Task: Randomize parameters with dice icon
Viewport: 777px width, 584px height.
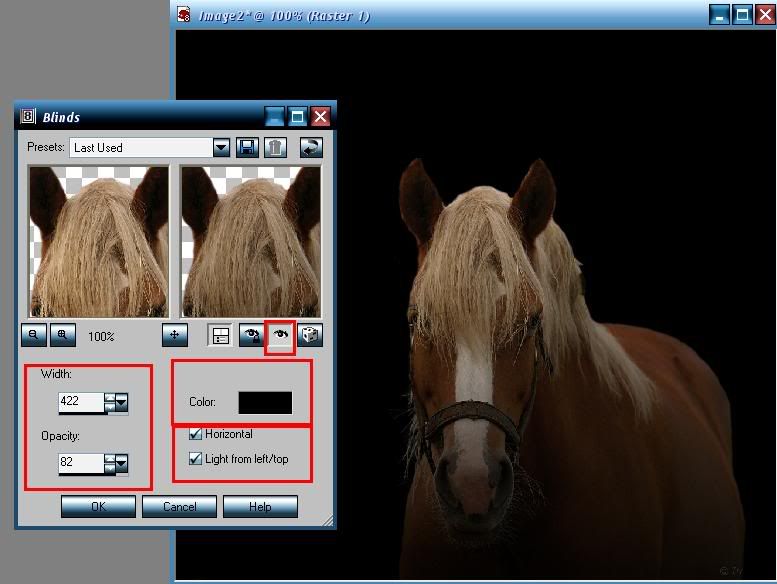Action: click(x=310, y=335)
